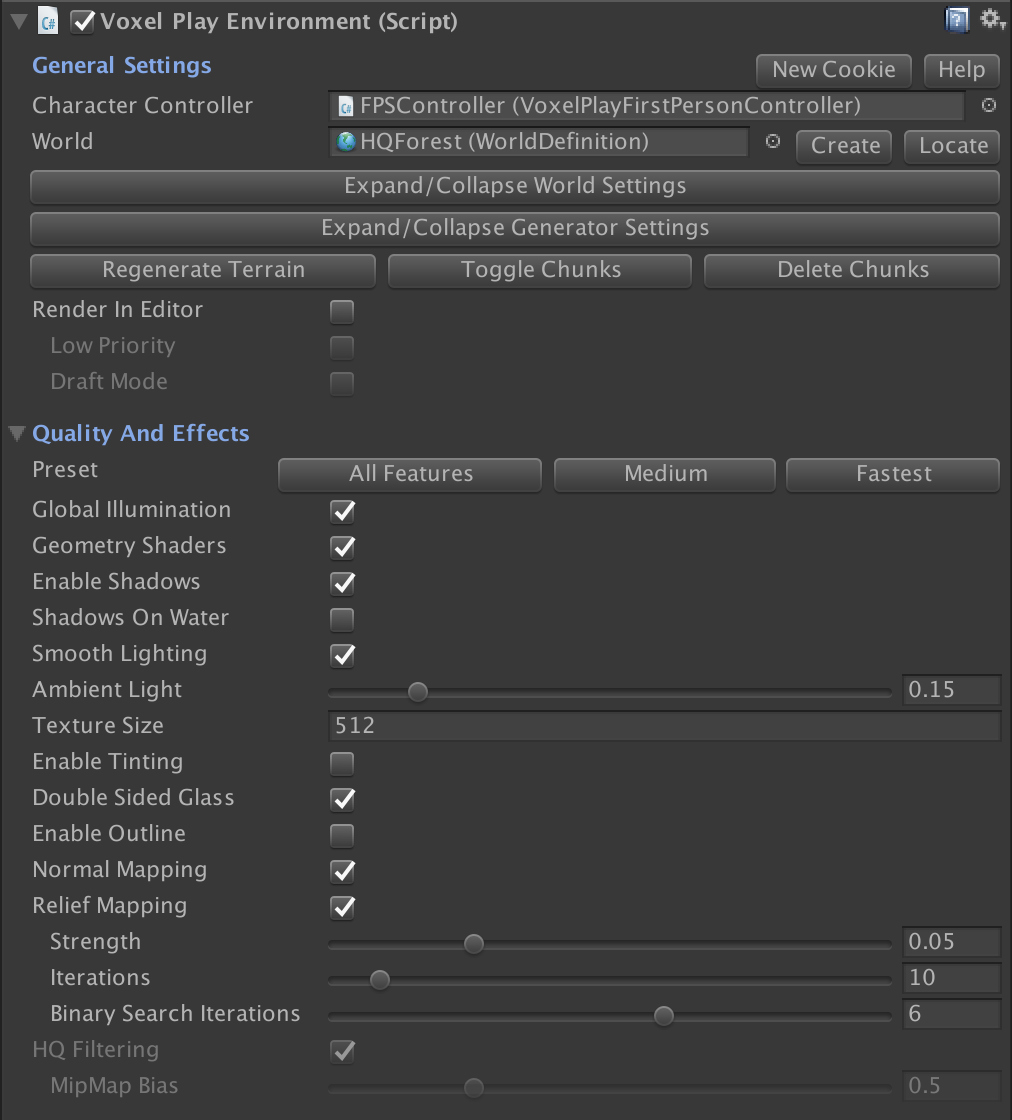Click the Locate button
The height and width of the screenshot is (1120, 1012).
[952, 146]
